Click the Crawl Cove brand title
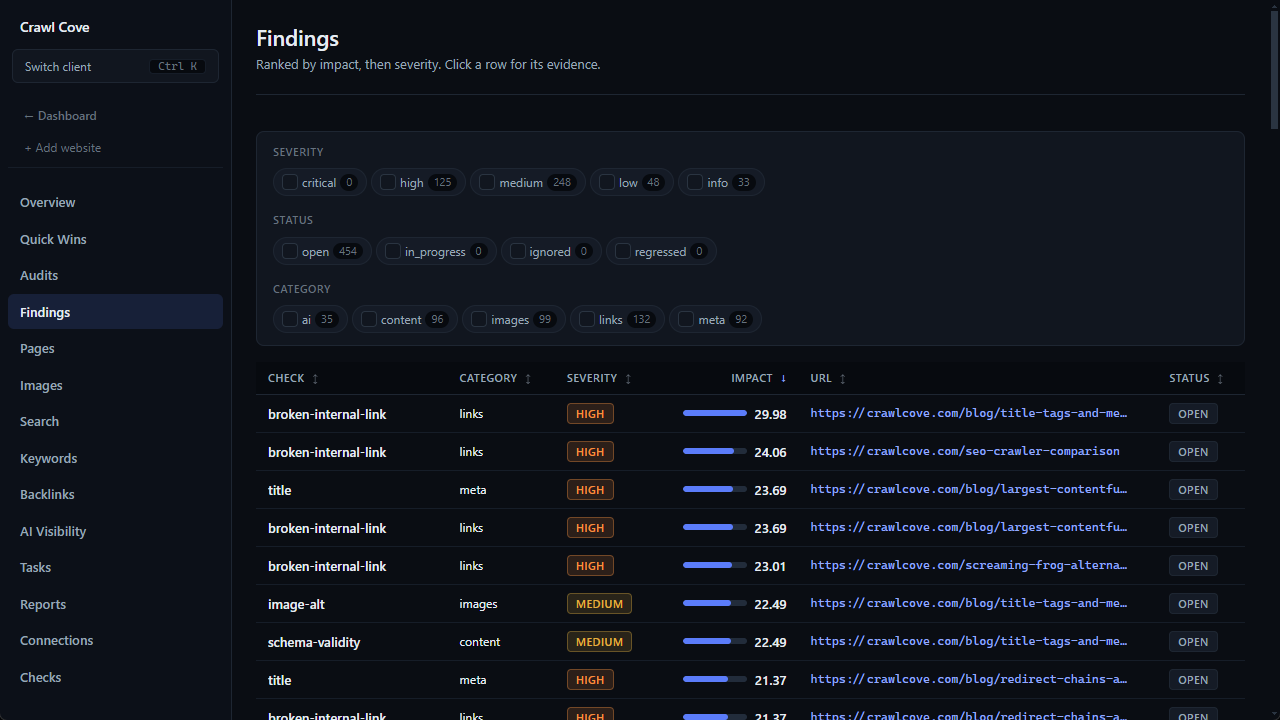 pyautogui.click(x=55, y=27)
